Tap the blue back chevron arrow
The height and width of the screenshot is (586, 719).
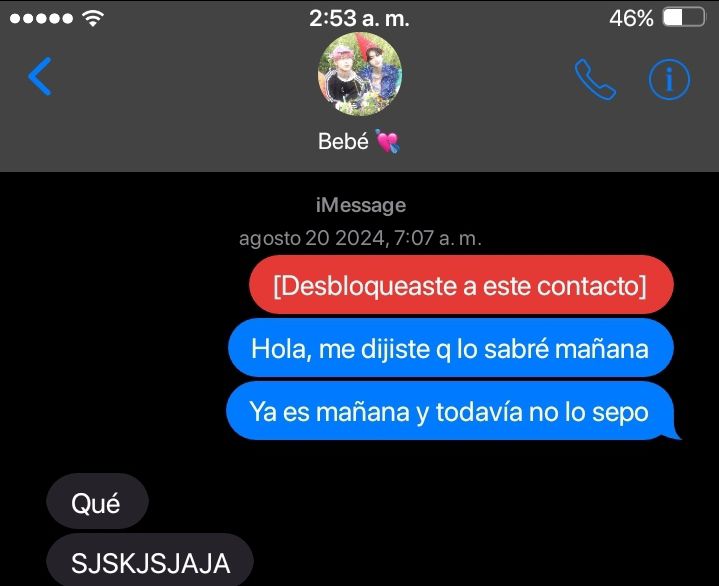pos(40,76)
